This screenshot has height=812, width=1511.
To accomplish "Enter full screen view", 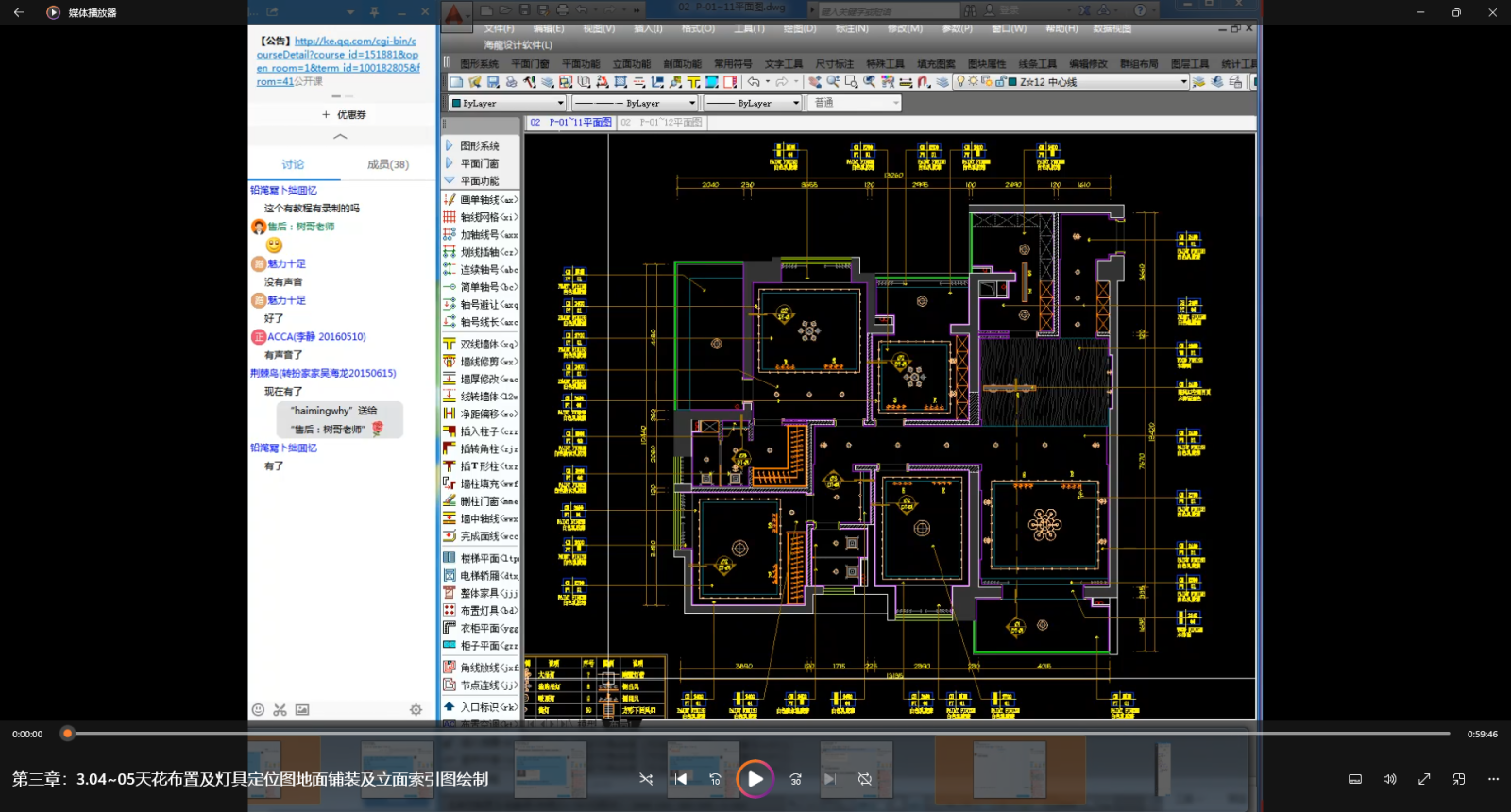I will 1424,779.
